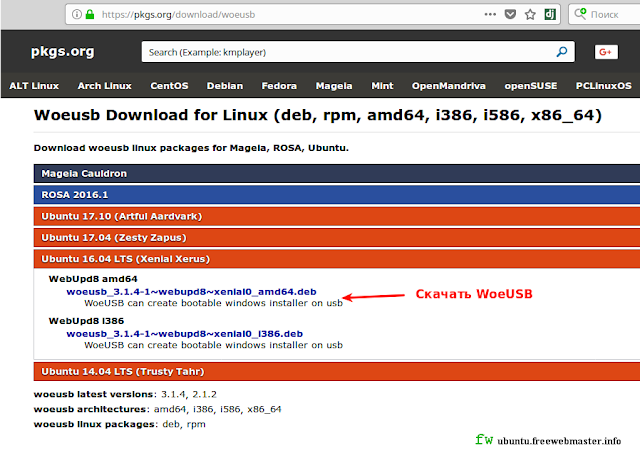This screenshot has height=453, width=640.
Task: Click description under the amd64.deb link
Action: (x=213, y=303)
